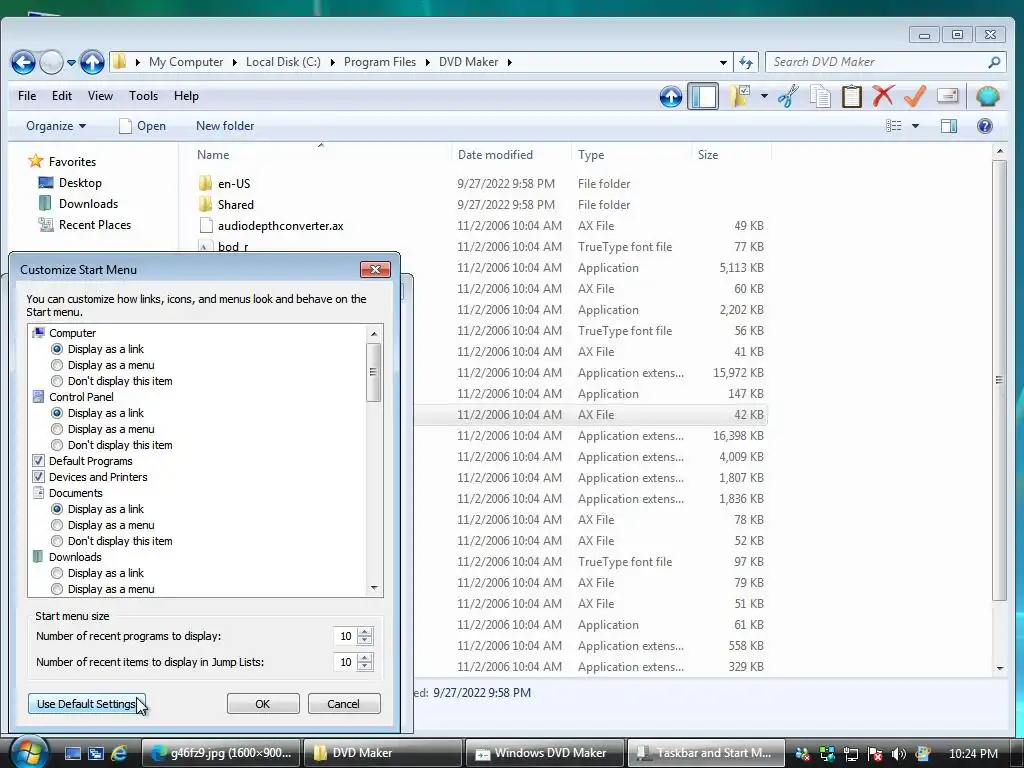The width and height of the screenshot is (1024, 768).
Task: Uncheck the Default Programs checkbox
Action: (39, 461)
